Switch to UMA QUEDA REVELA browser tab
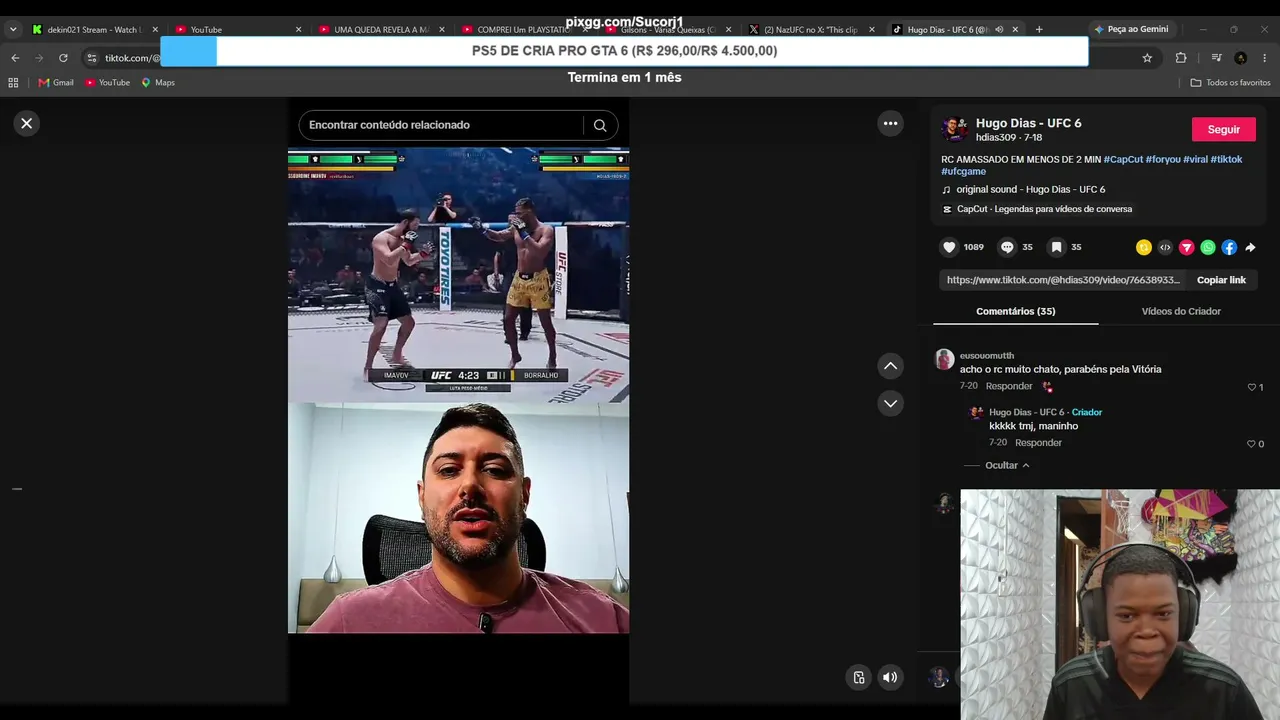Viewport: 1280px width, 720px height. [x=381, y=30]
